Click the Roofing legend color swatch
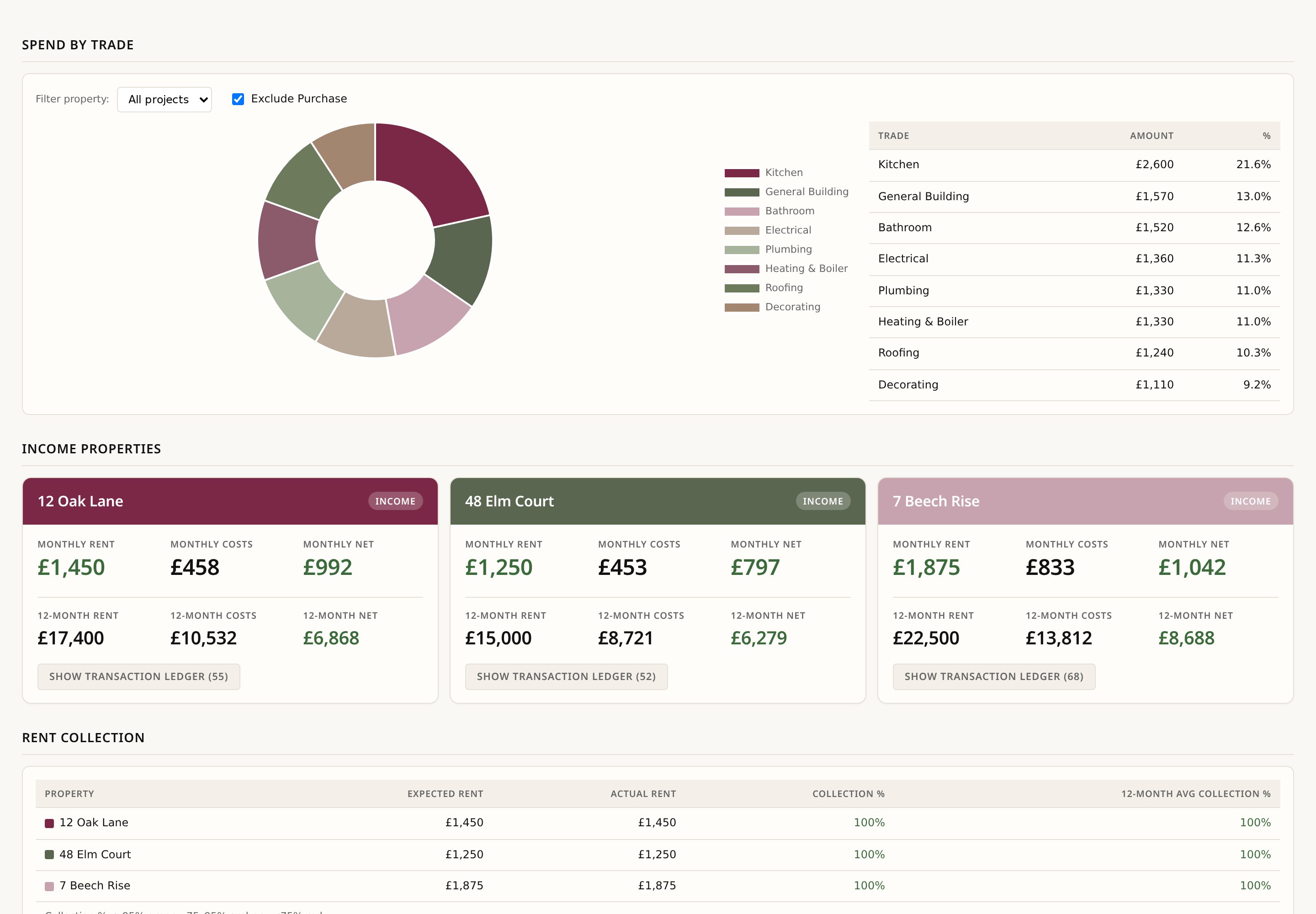 pyautogui.click(x=742, y=288)
